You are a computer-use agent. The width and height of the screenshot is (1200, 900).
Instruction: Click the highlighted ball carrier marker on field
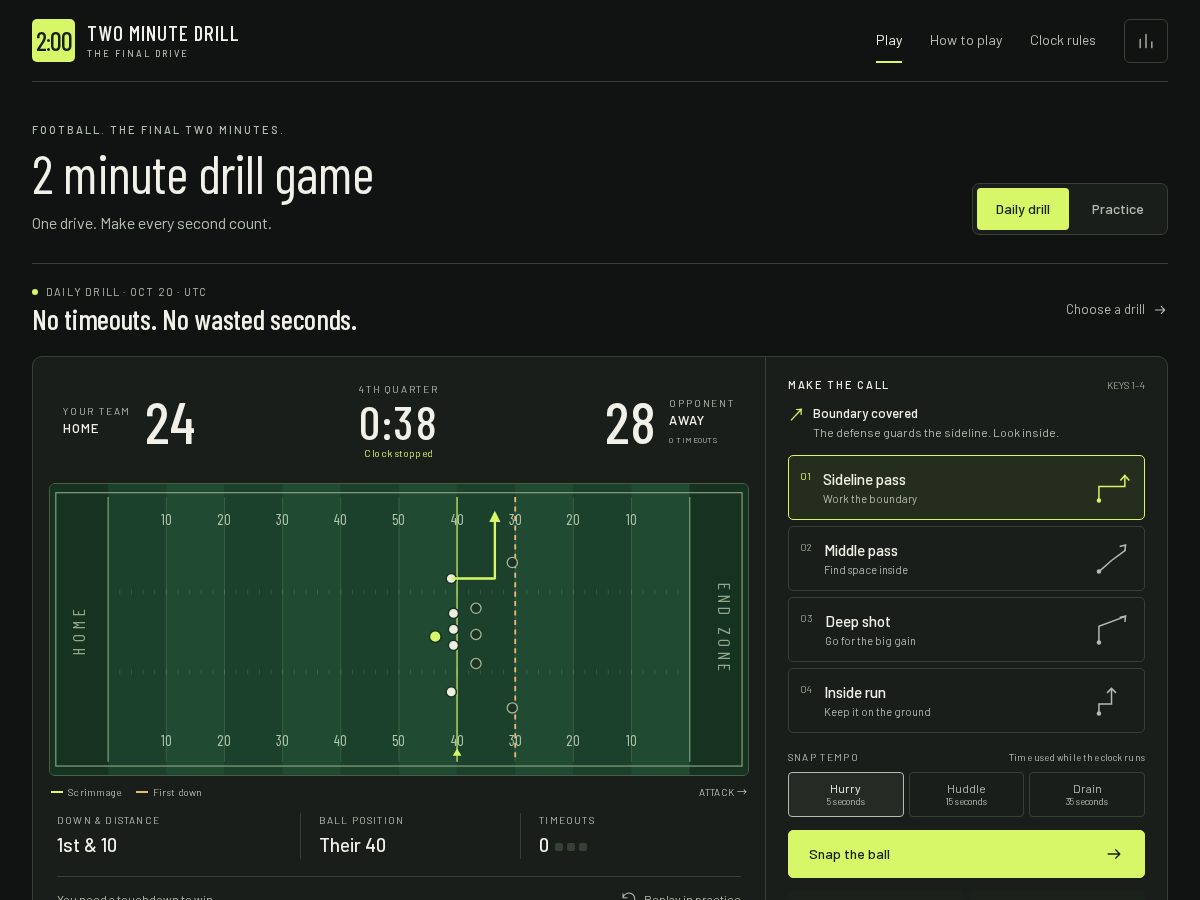pos(435,636)
